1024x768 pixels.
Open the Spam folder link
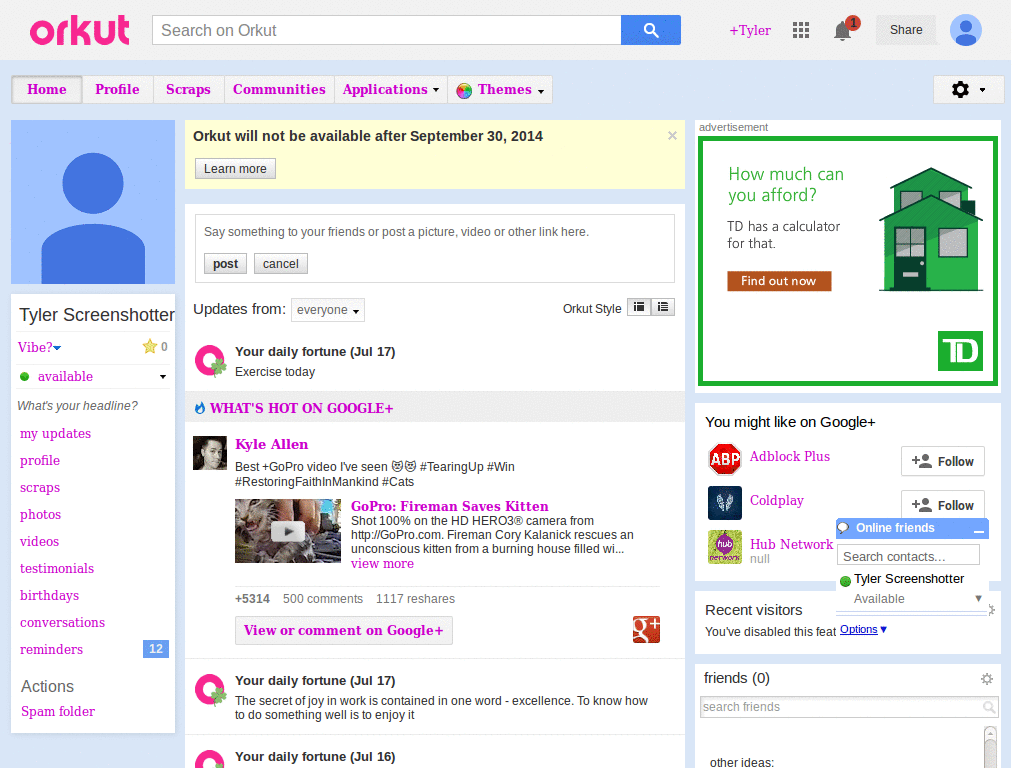(58, 711)
